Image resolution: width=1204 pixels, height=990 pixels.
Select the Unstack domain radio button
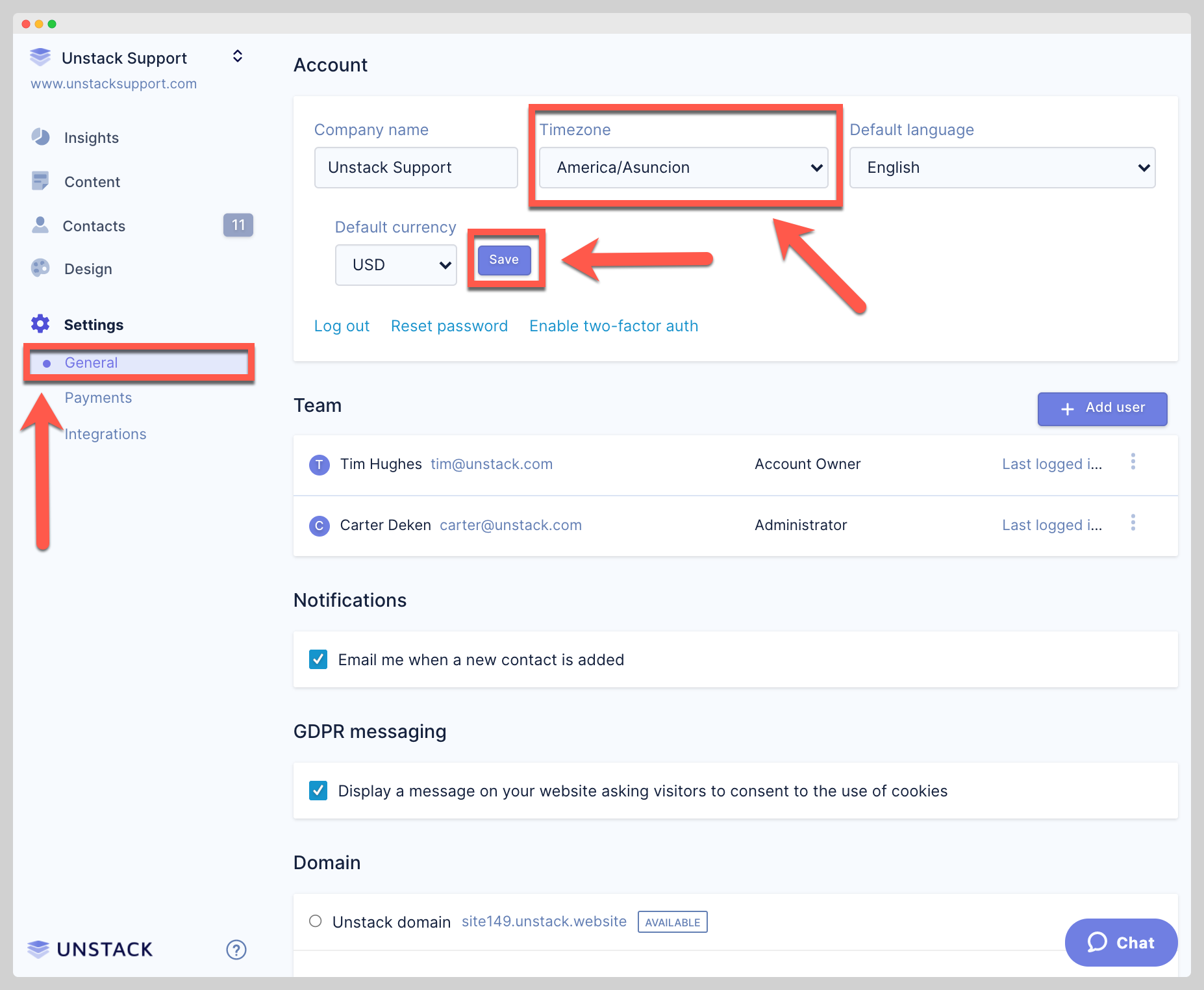[316, 921]
